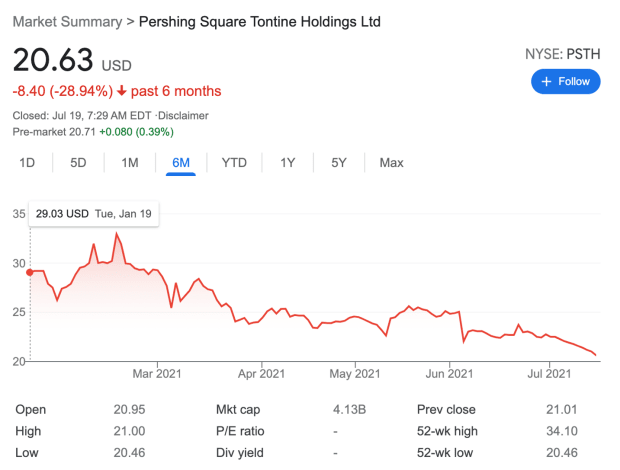
Task: Click the P/E ratio label
Action: click(x=240, y=431)
